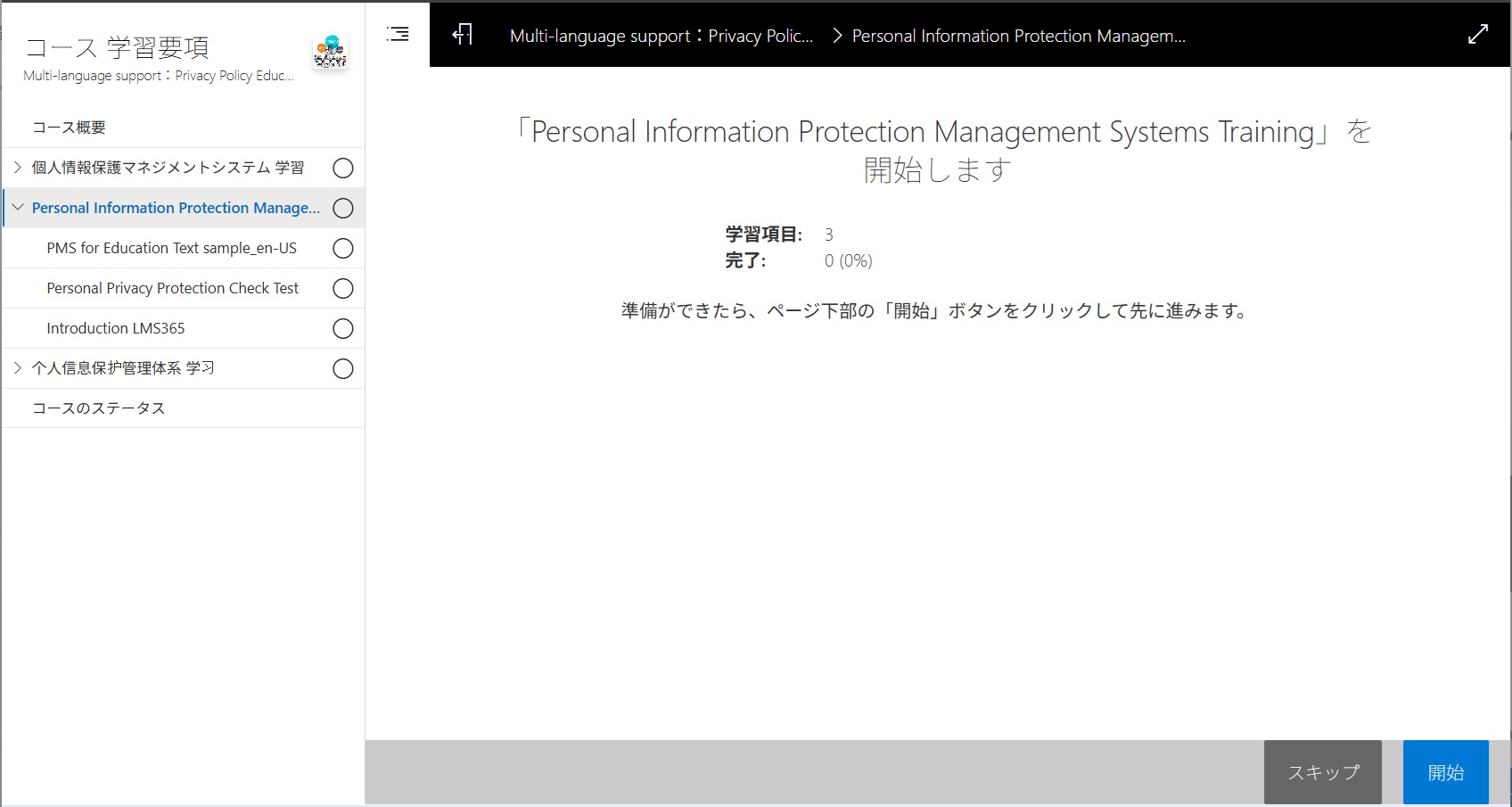
Task: Click breadcrumb Personal Information Protection Managem...
Action: point(1019,36)
